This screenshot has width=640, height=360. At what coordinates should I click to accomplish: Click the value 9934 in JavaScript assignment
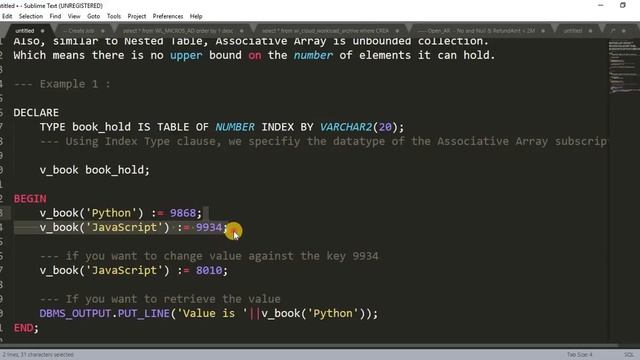pyautogui.click(x=209, y=227)
